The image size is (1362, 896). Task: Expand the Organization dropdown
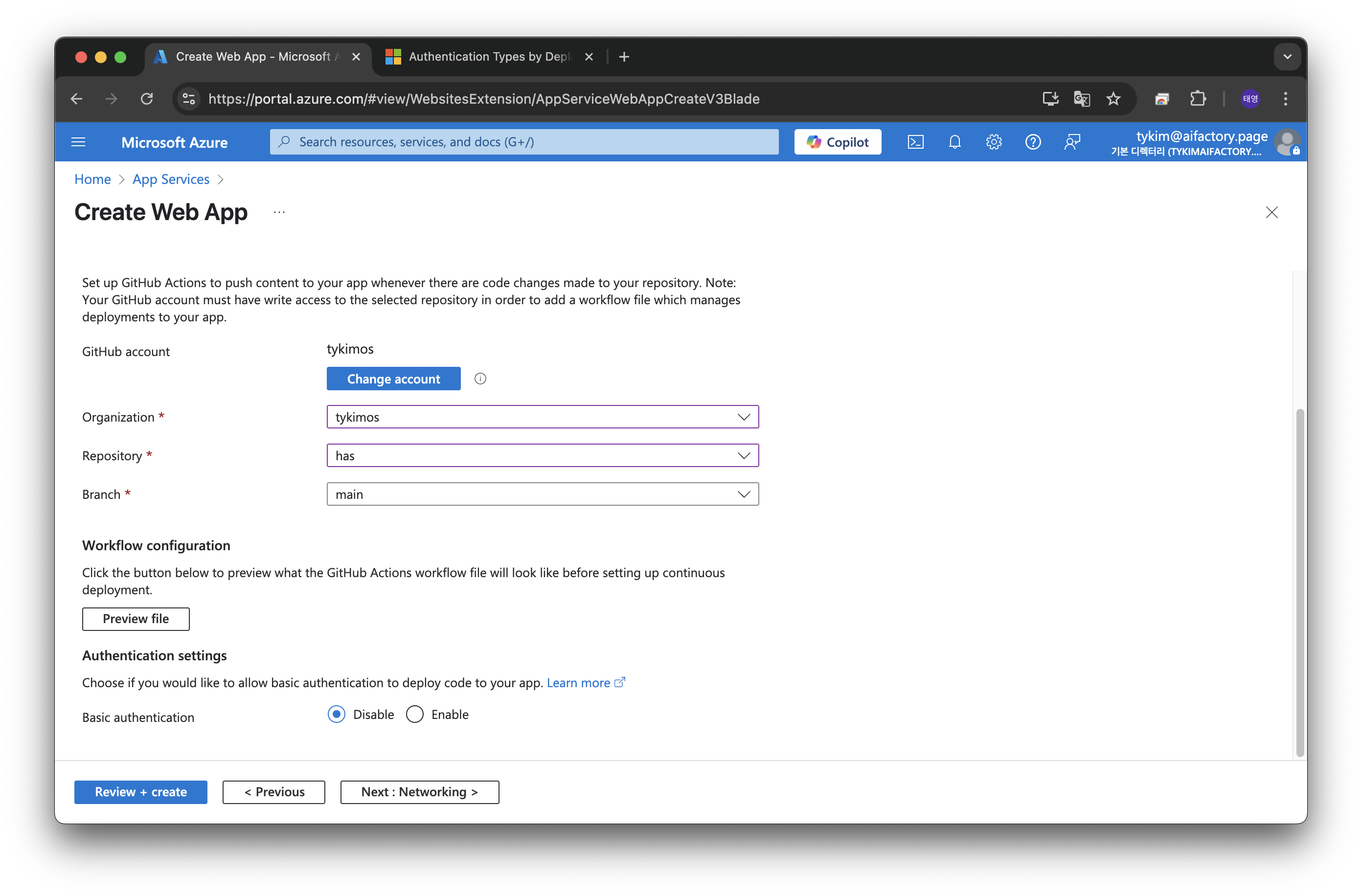click(542, 417)
